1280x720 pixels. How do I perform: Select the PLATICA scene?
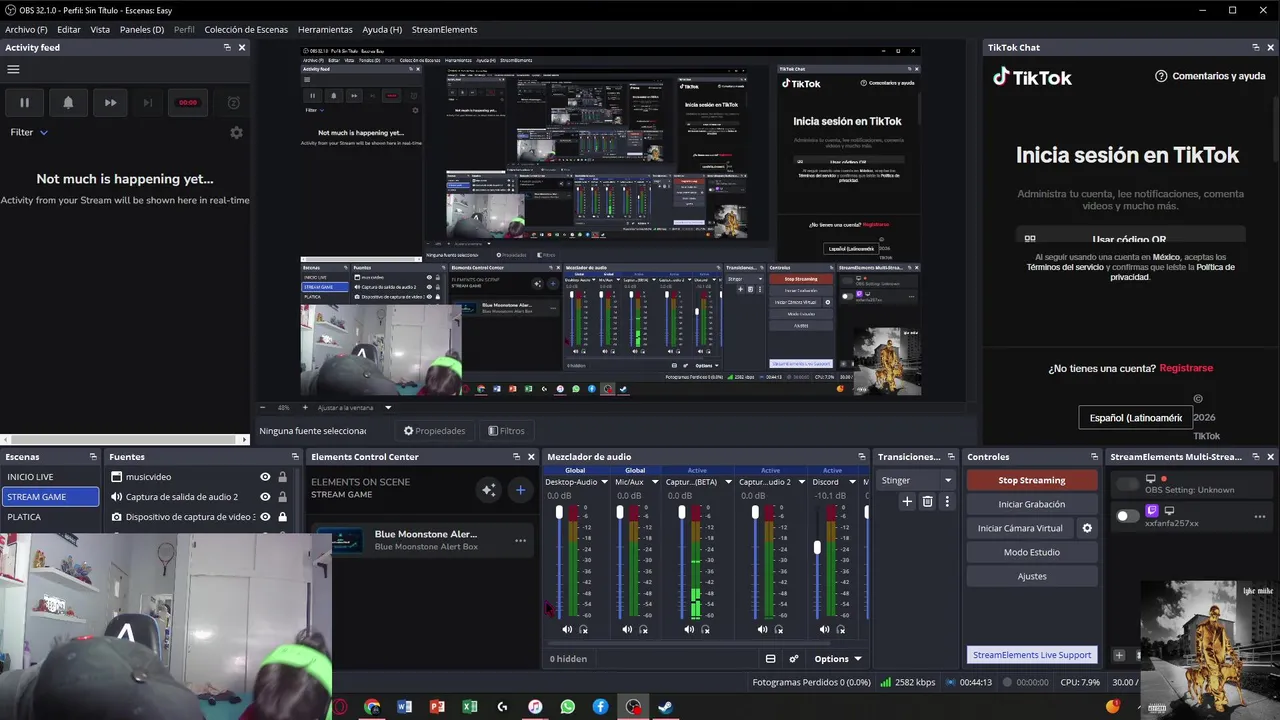(50, 517)
